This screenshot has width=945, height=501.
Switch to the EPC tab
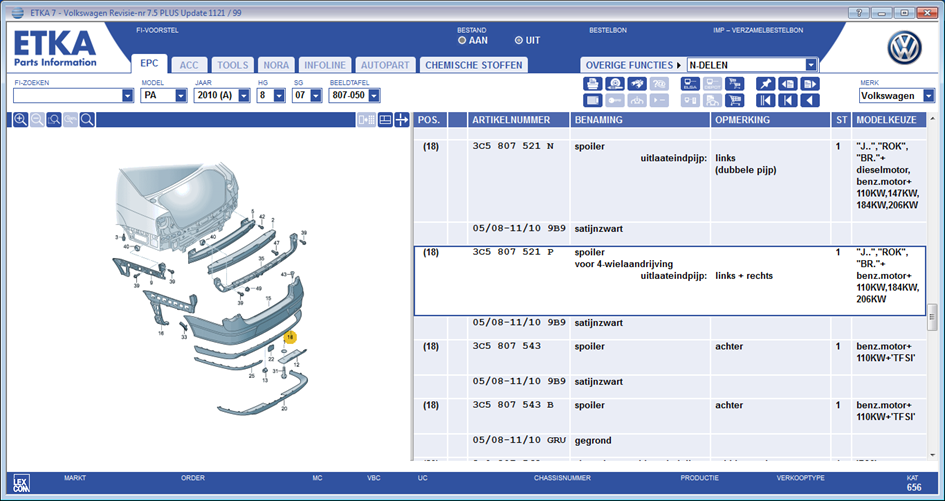click(149, 65)
